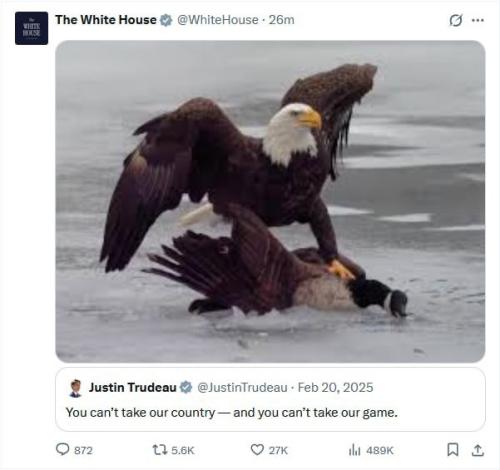The height and width of the screenshot is (470, 500).
Task: Click the Grok explain icon
Action: pos(456,20)
